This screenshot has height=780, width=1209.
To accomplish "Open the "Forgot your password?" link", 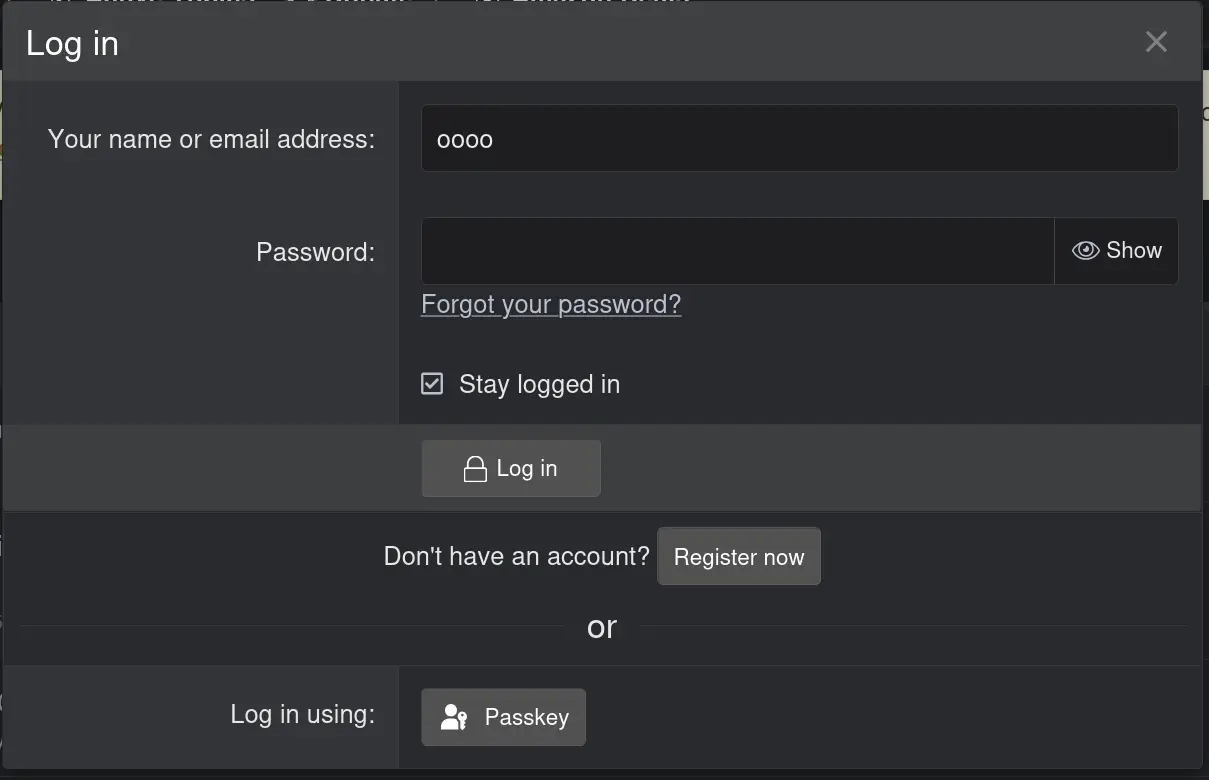I will pyautogui.click(x=551, y=304).
